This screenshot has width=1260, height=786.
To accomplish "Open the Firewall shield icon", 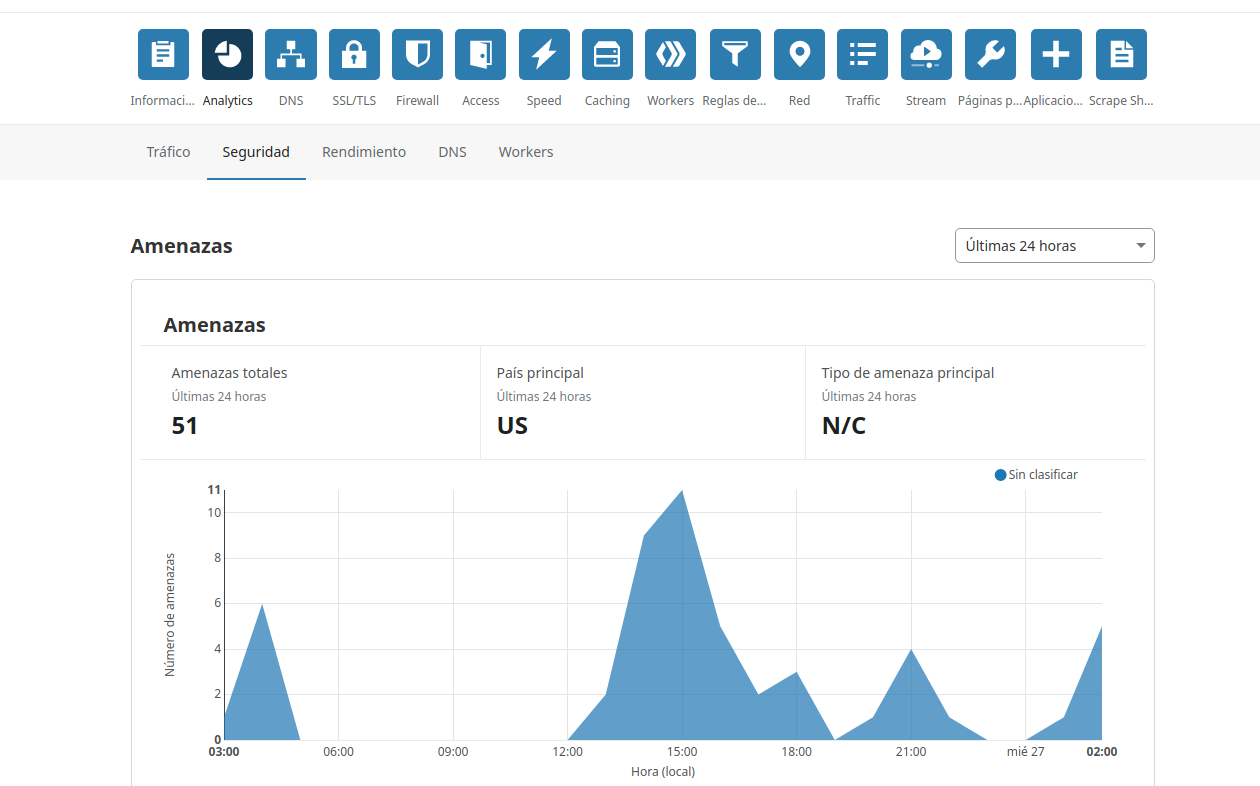I will point(417,55).
